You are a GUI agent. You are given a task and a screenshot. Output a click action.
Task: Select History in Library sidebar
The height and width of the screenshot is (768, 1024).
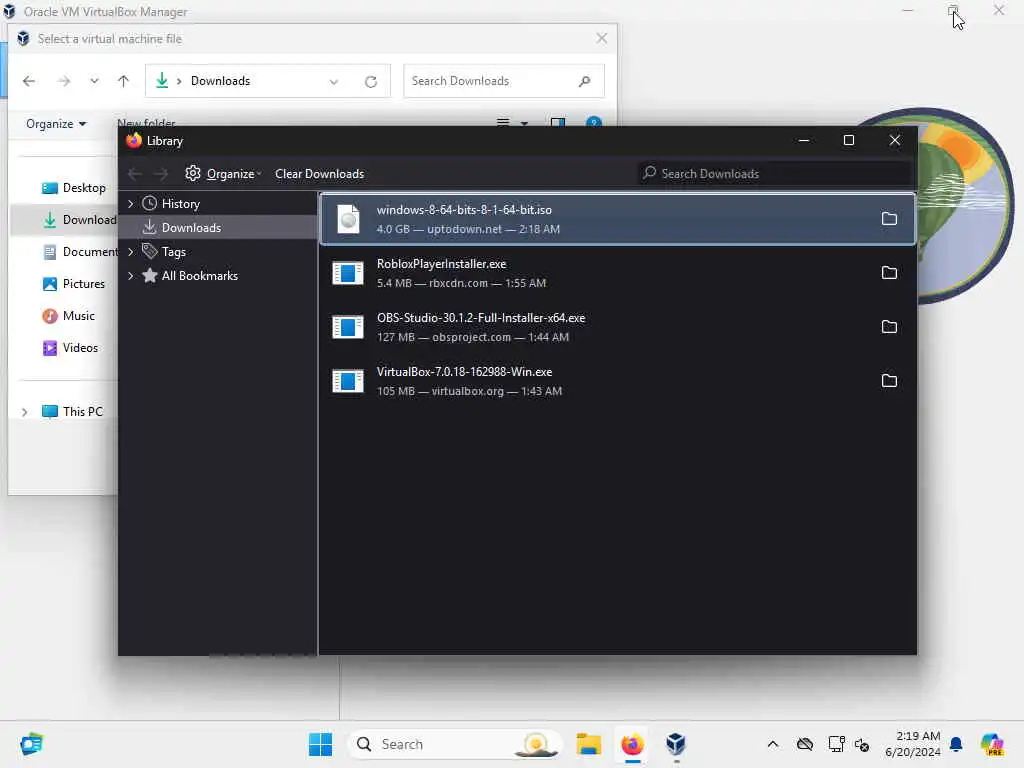180,204
